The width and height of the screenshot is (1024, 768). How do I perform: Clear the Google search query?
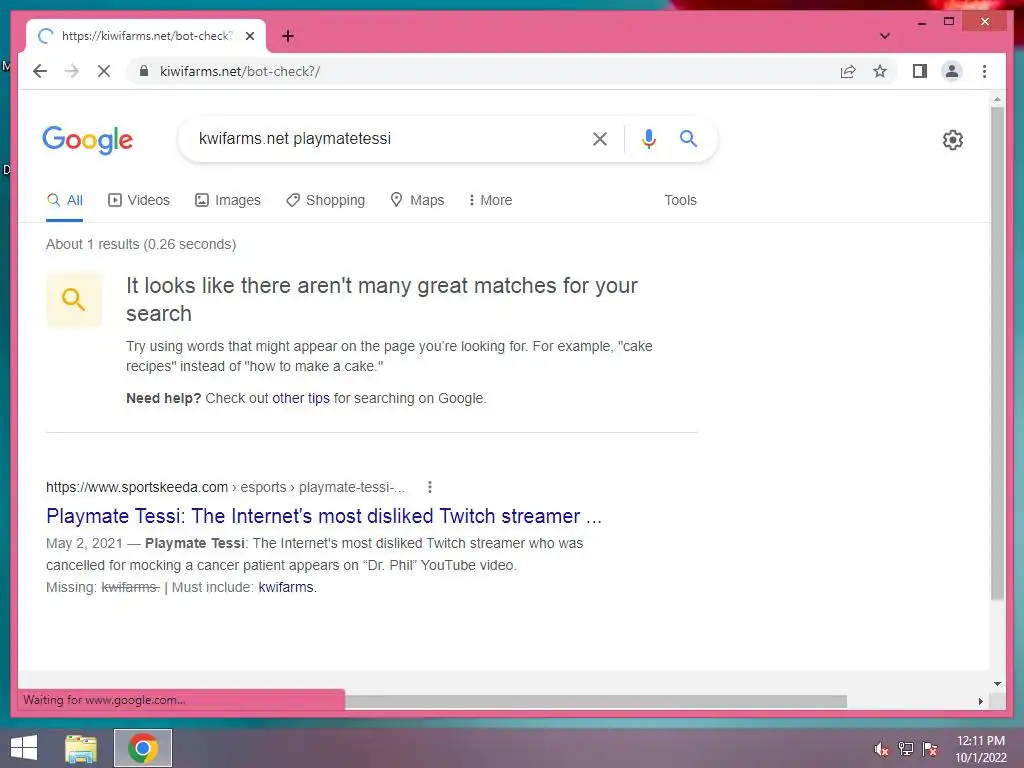pyautogui.click(x=600, y=138)
